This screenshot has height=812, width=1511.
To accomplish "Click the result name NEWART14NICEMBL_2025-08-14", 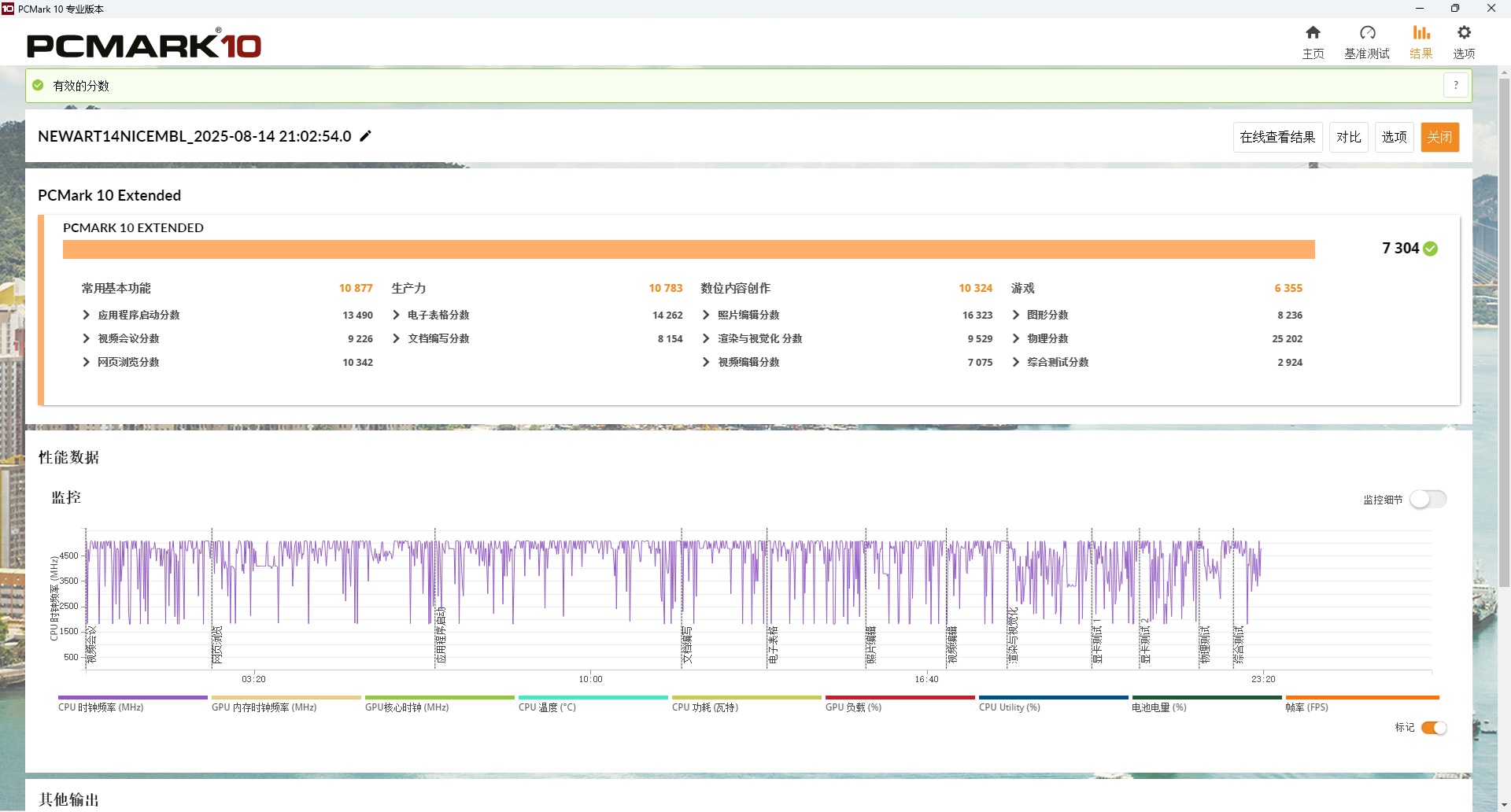I will 194,136.
